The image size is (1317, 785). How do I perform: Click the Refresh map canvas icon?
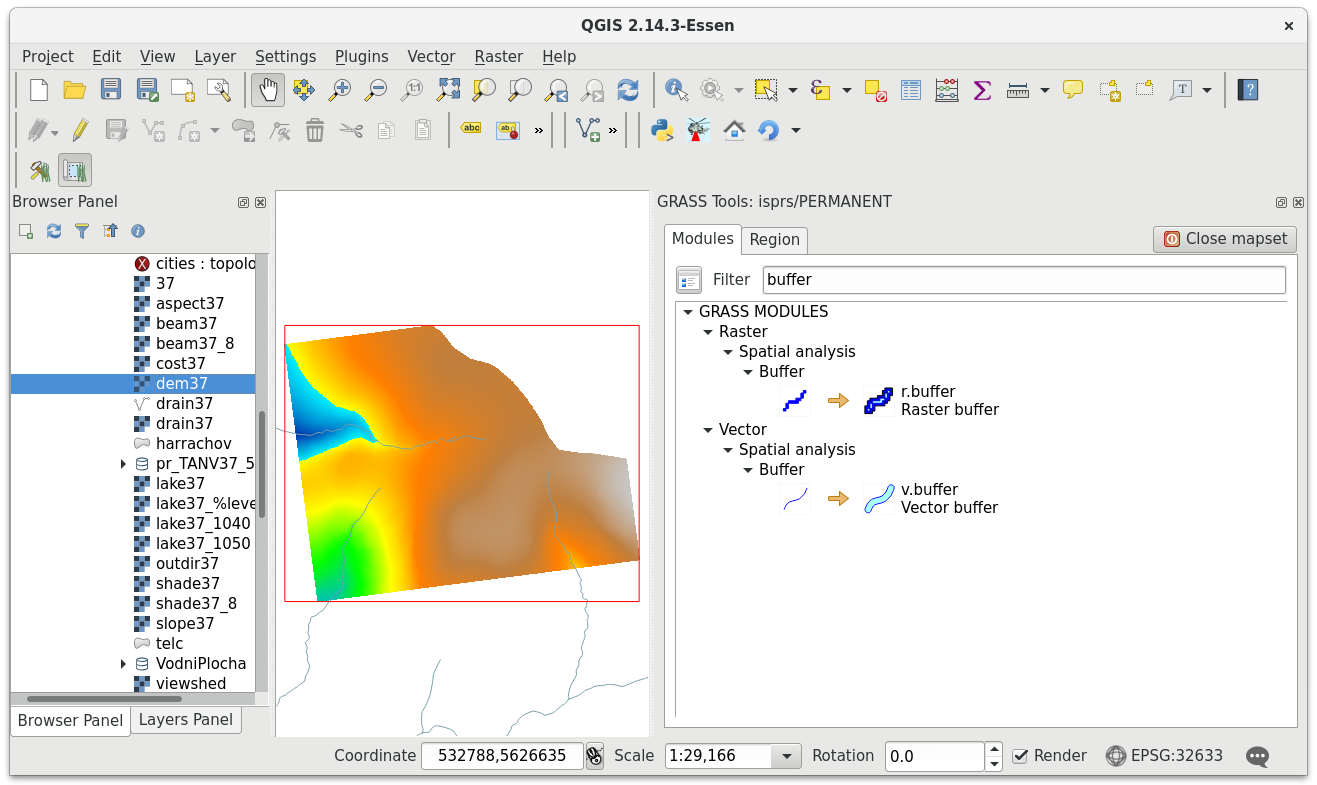coord(628,90)
